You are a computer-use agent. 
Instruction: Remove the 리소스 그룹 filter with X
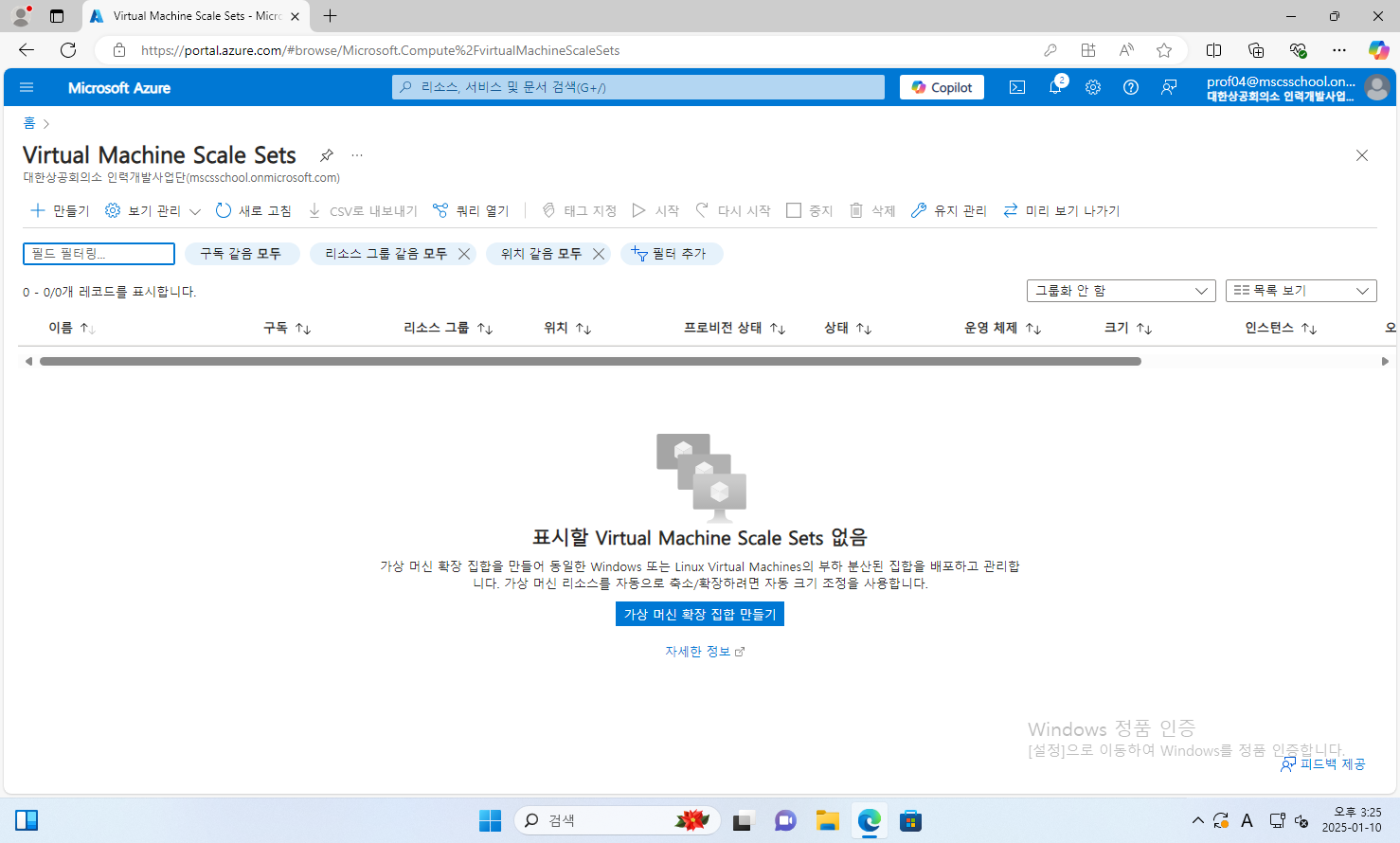pos(464,254)
